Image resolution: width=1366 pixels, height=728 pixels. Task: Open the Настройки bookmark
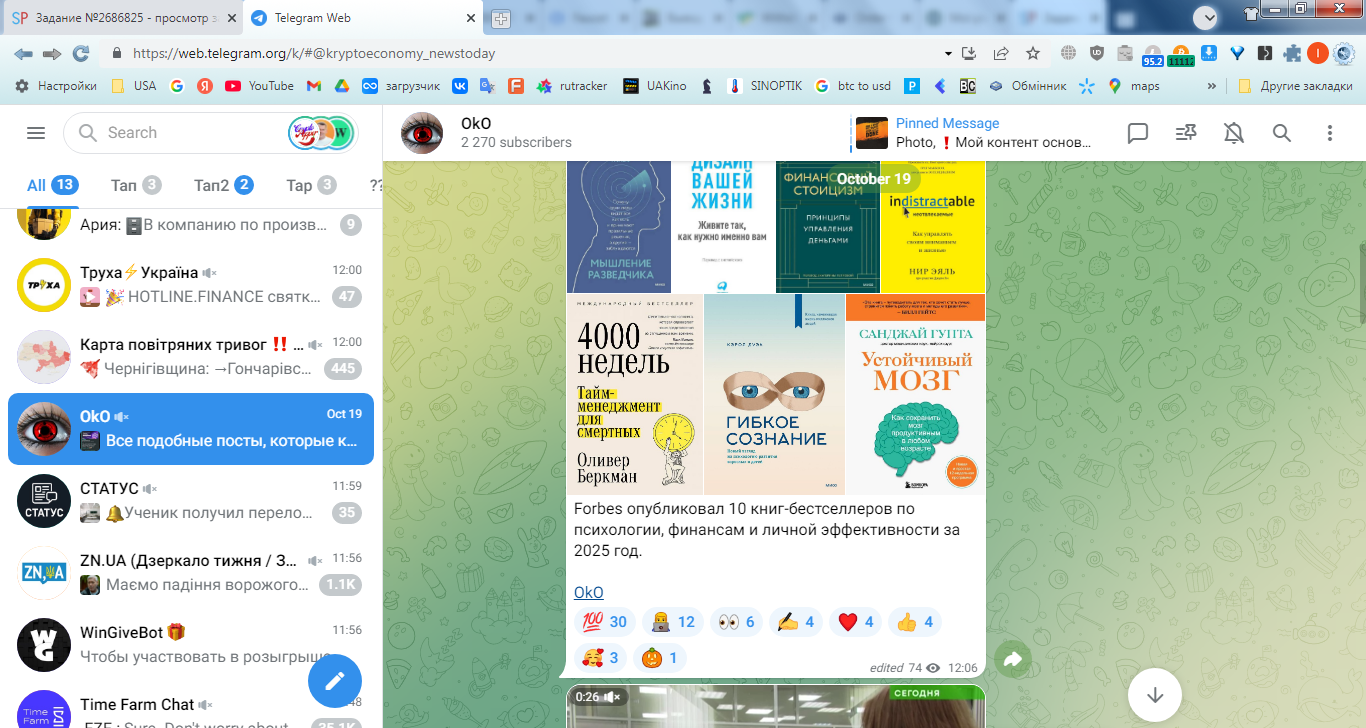tap(56, 86)
